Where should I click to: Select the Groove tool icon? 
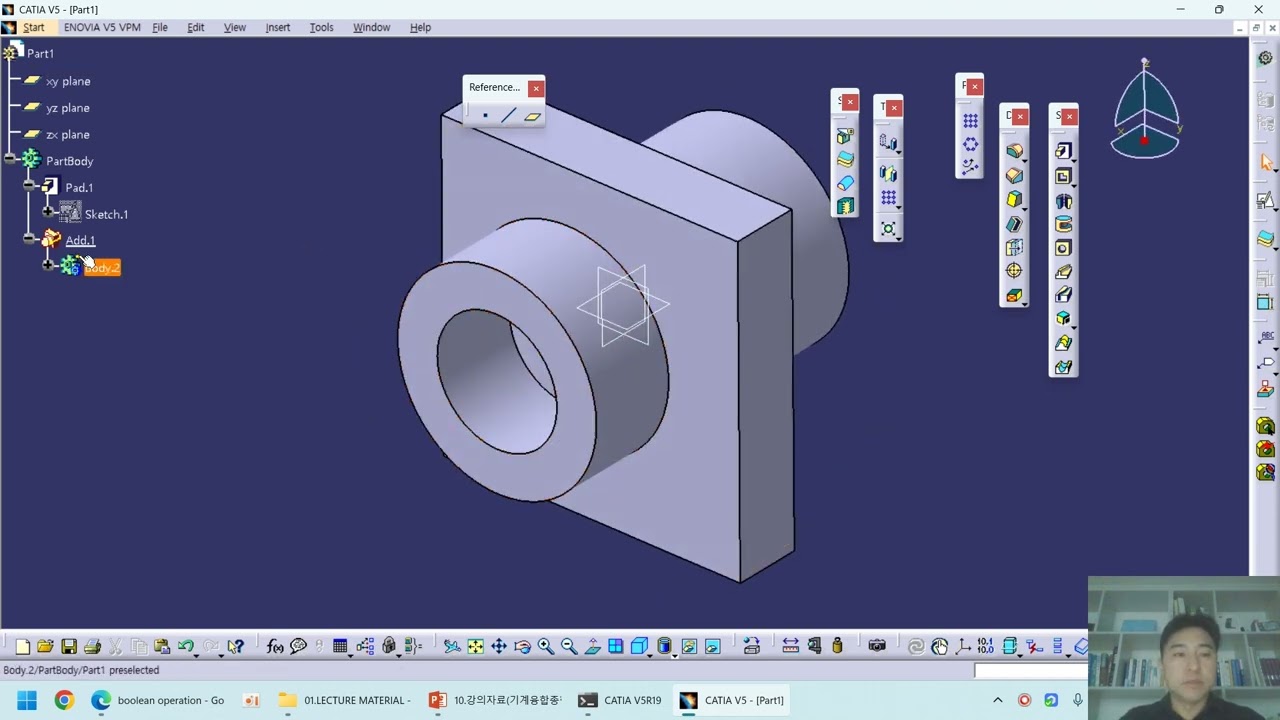point(1063,224)
